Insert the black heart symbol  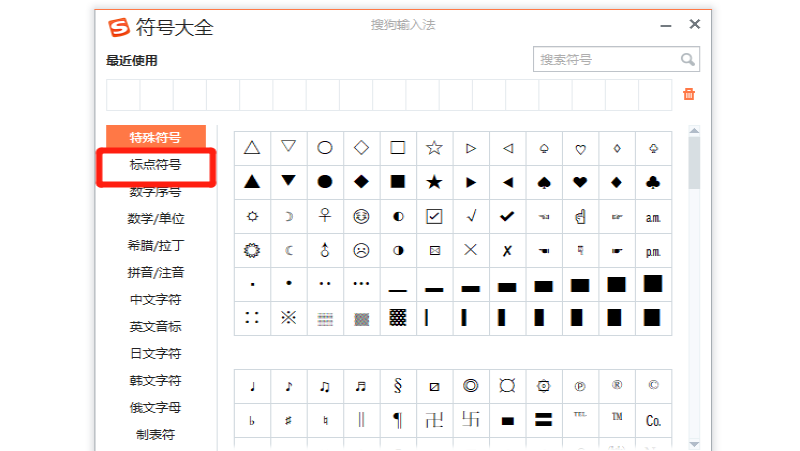coord(580,182)
